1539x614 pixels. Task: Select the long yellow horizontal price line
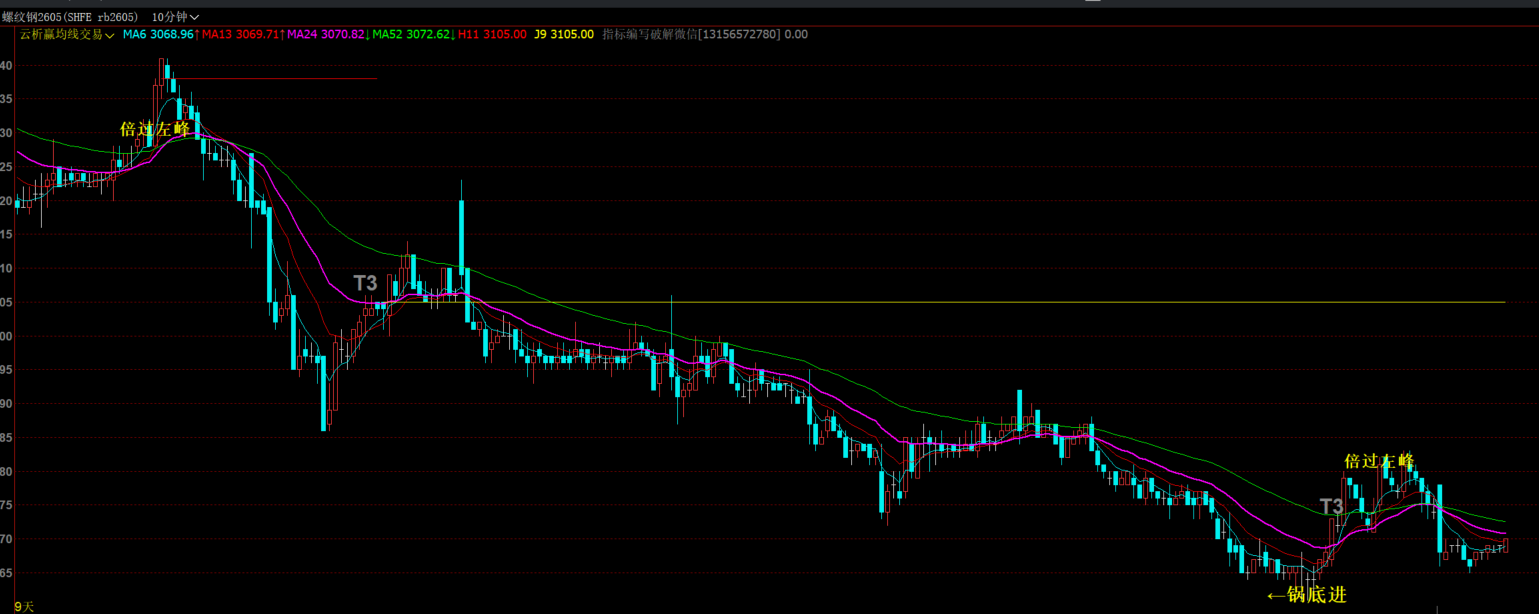click(x=1000, y=302)
